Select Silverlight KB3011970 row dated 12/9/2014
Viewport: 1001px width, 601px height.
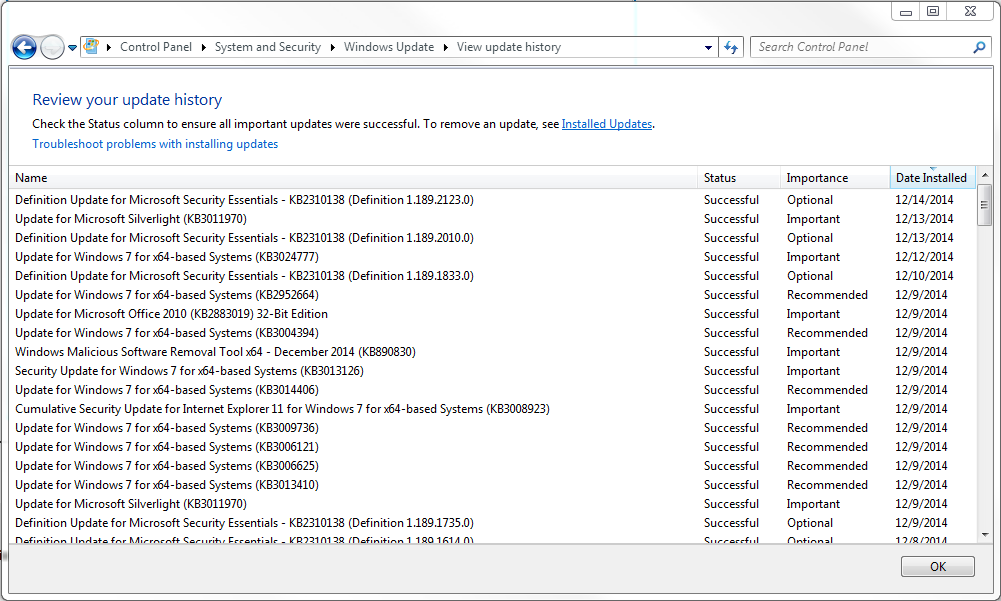pyautogui.click(x=492, y=504)
